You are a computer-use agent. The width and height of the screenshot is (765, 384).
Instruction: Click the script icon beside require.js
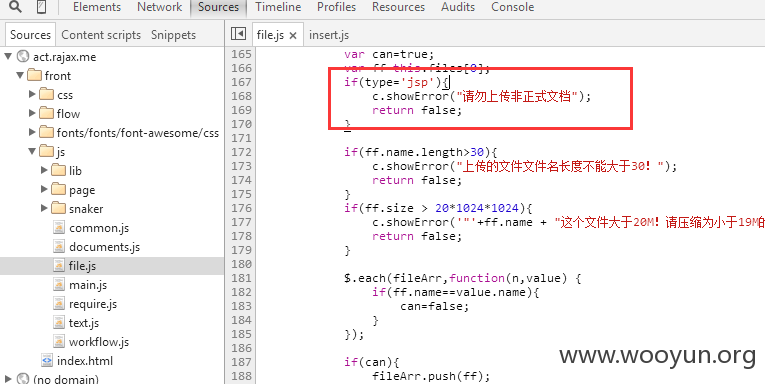(x=59, y=303)
